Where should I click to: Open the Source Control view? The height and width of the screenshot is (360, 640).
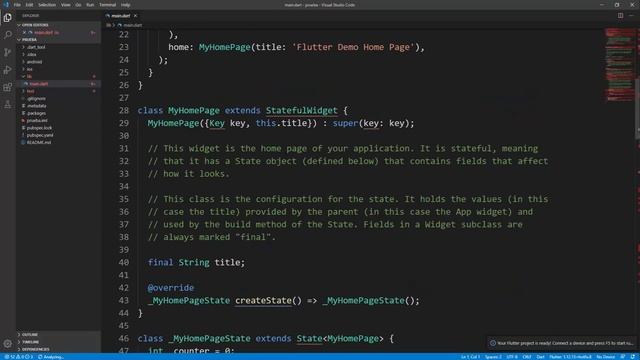point(7,52)
